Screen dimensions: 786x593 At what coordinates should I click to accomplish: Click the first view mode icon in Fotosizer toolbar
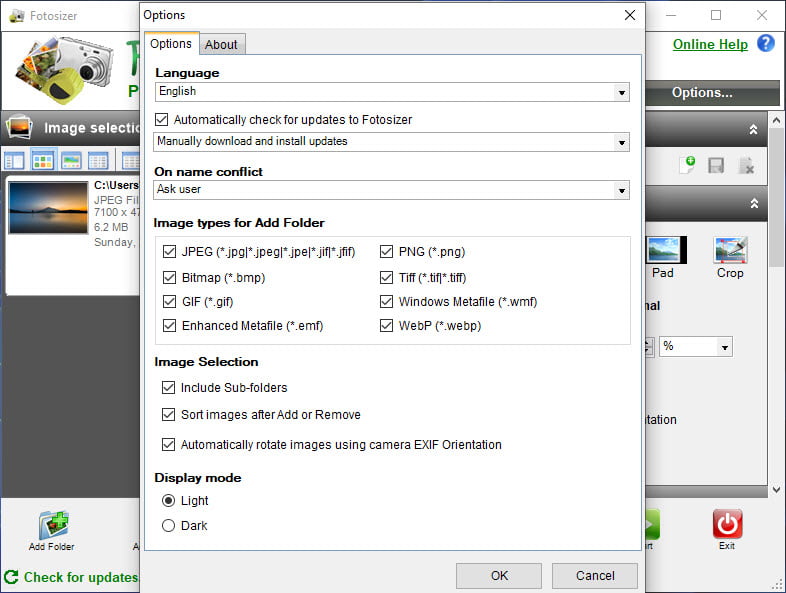[x=14, y=161]
